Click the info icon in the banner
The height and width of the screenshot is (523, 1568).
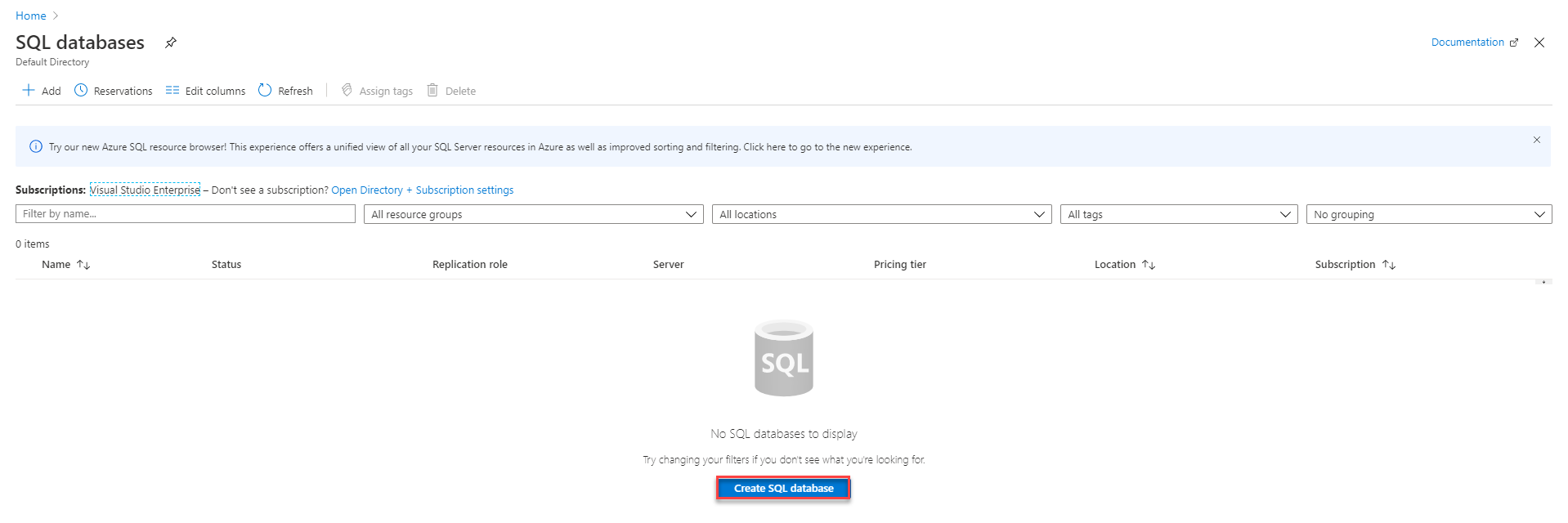[x=36, y=147]
